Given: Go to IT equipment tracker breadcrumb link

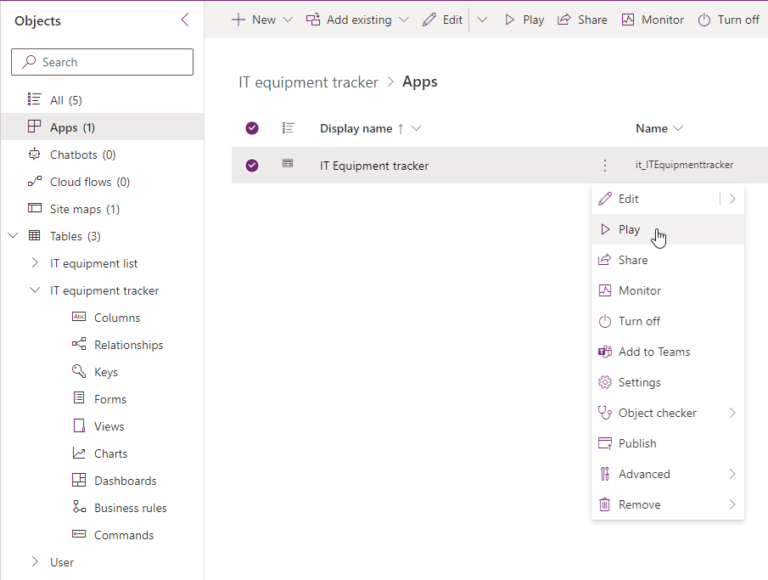Looking at the screenshot, I should [308, 82].
